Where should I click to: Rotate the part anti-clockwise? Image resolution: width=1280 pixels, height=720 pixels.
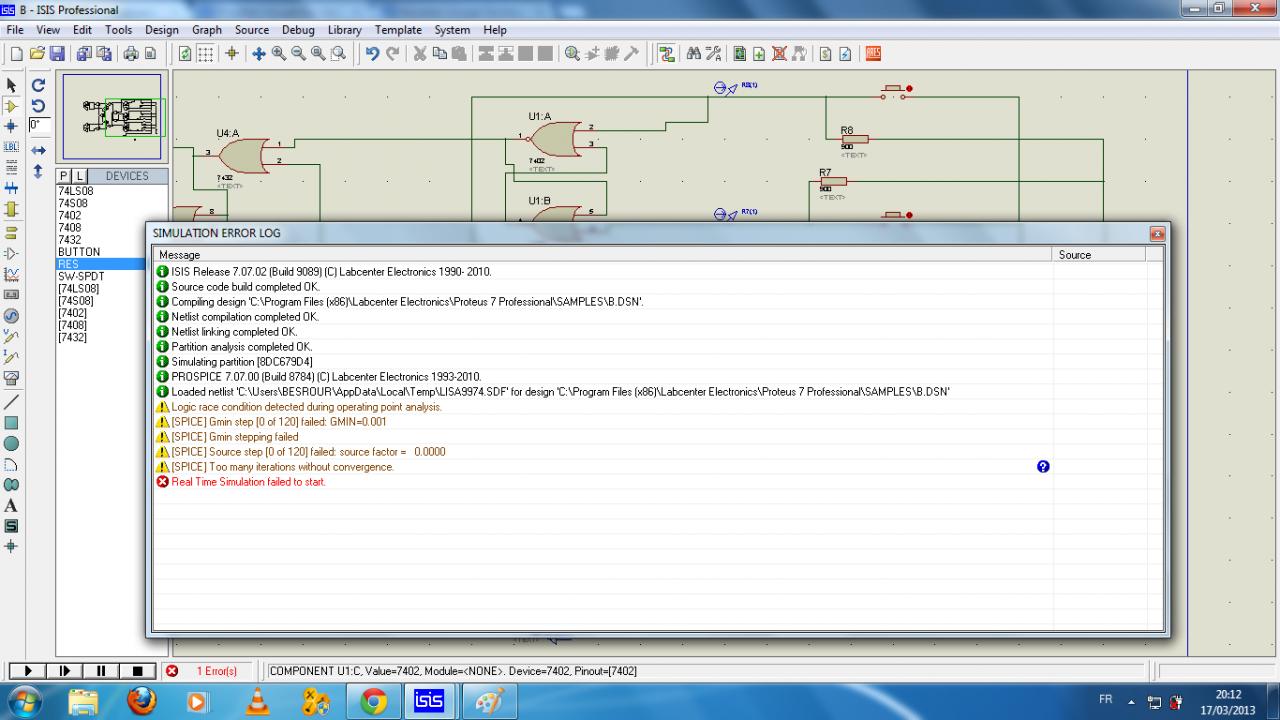[x=39, y=106]
